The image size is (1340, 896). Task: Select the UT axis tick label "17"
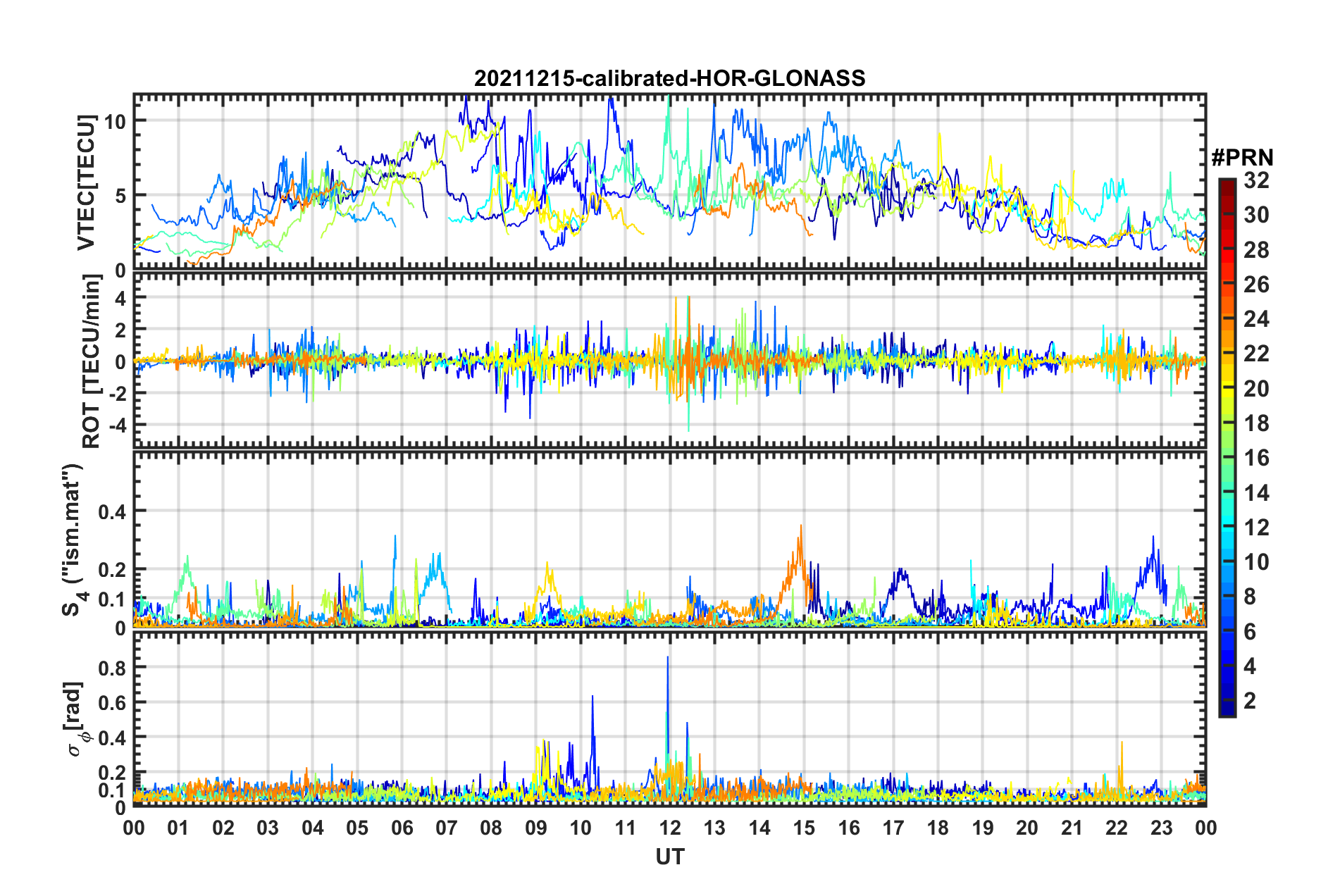tap(893, 828)
